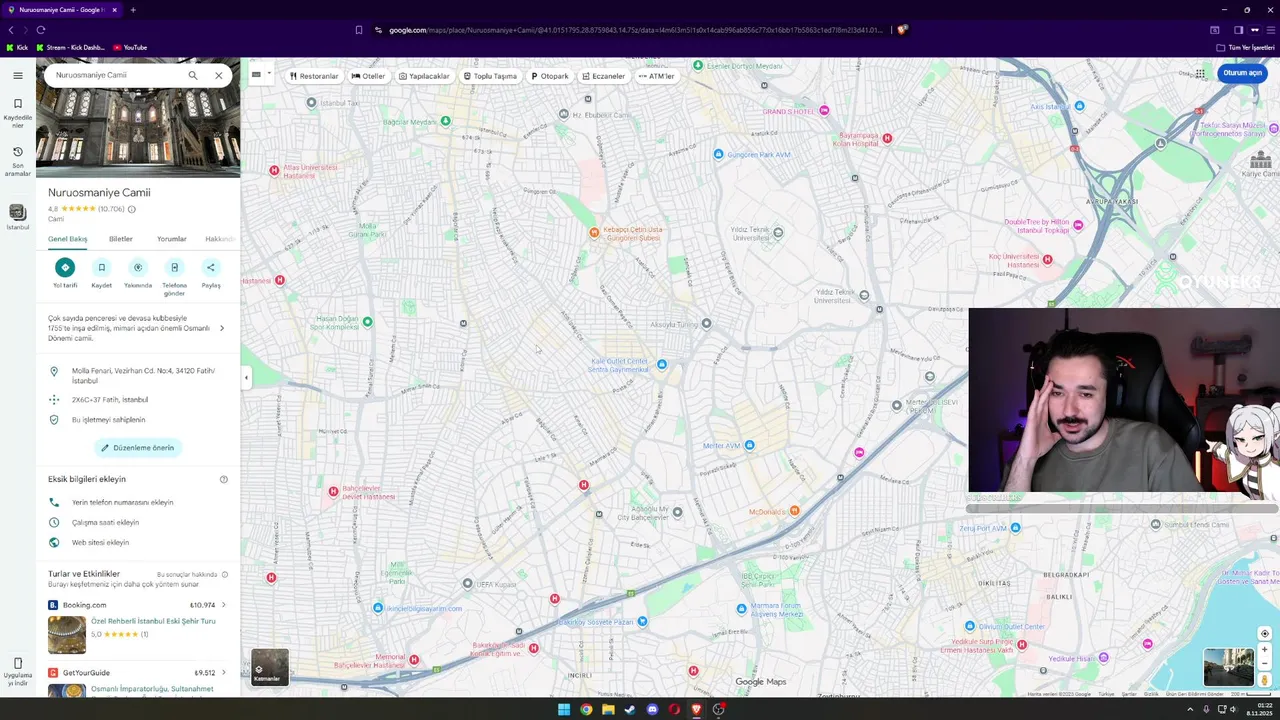The image size is (1280, 720).
Task: Click Oturum açın sign-in button
Action: coord(1243,73)
